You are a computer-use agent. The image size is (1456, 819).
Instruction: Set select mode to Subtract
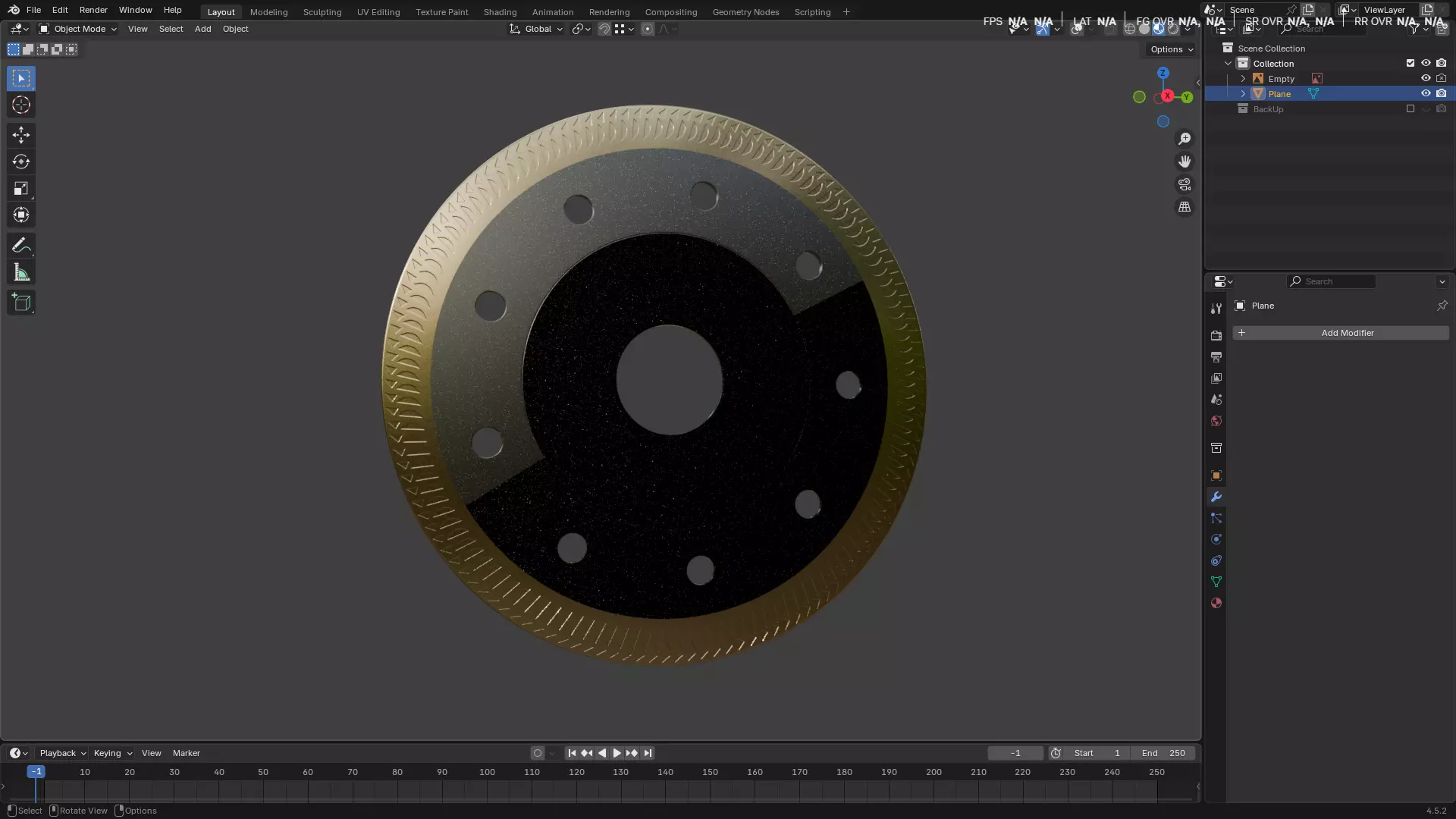[42, 49]
